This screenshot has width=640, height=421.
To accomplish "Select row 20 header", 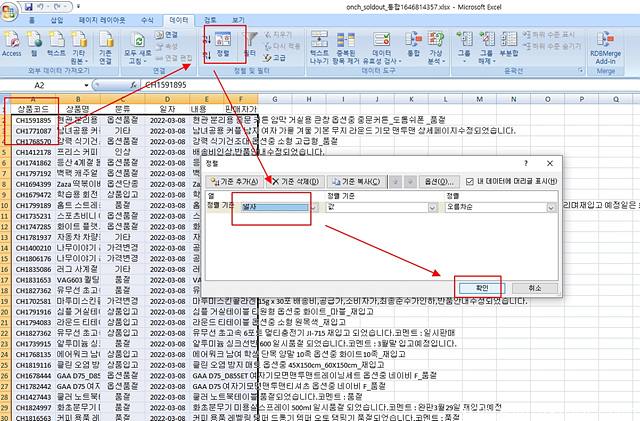I will (5, 312).
